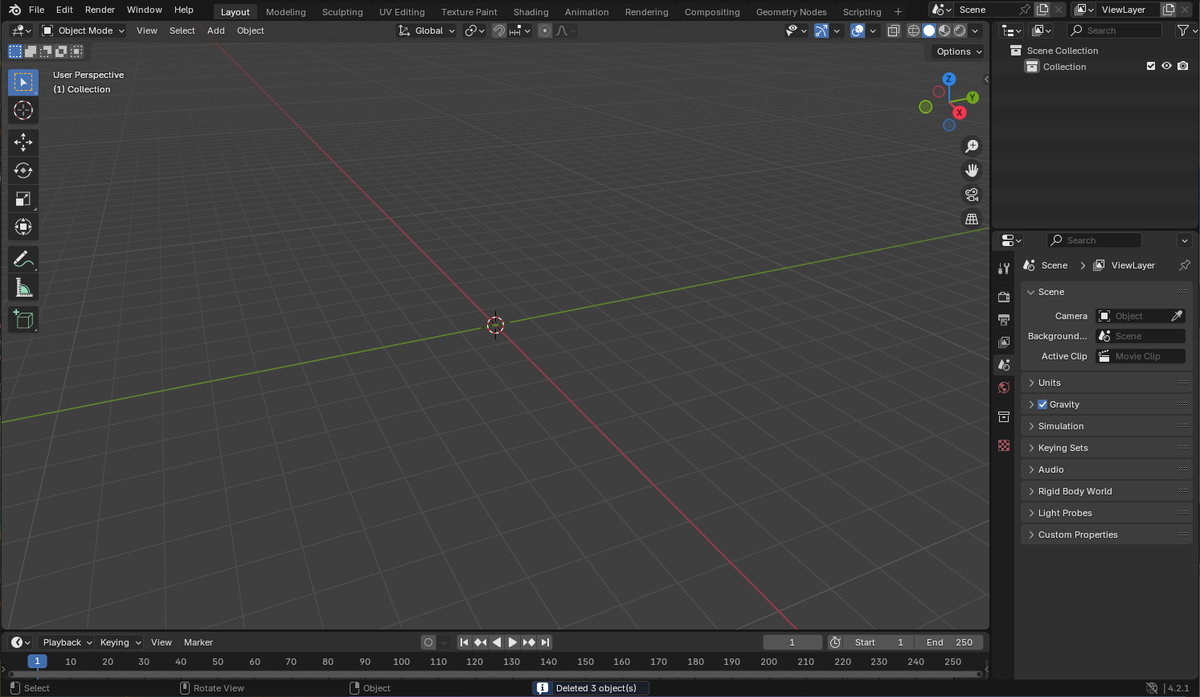Open the Texture properties tab (checker icon)
This screenshot has width=1200, height=697.
pos(1004,445)
